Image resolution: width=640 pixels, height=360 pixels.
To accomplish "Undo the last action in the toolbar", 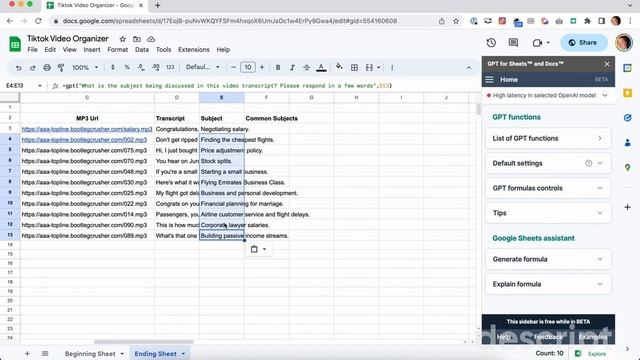I will (x=18, y=68).
